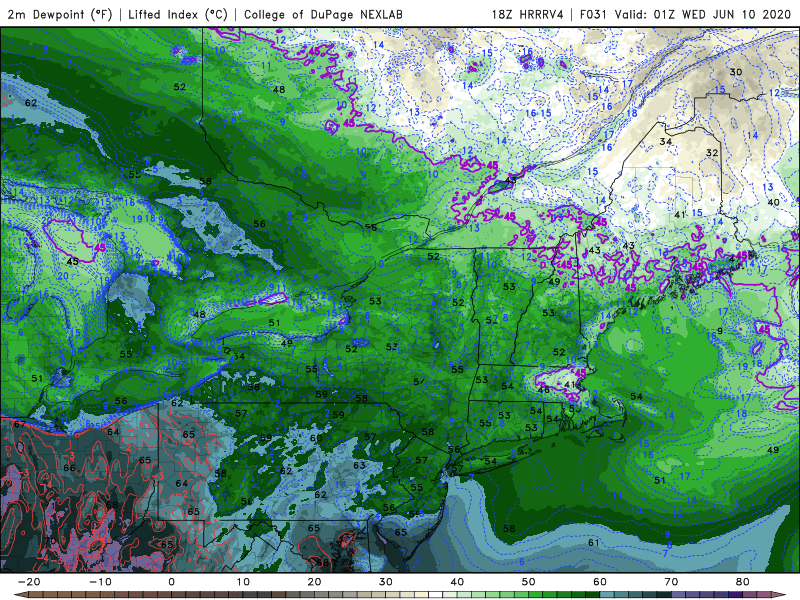
Task: Click the black '46' dewpoint value on map
Action: click(x=544, y=390)
